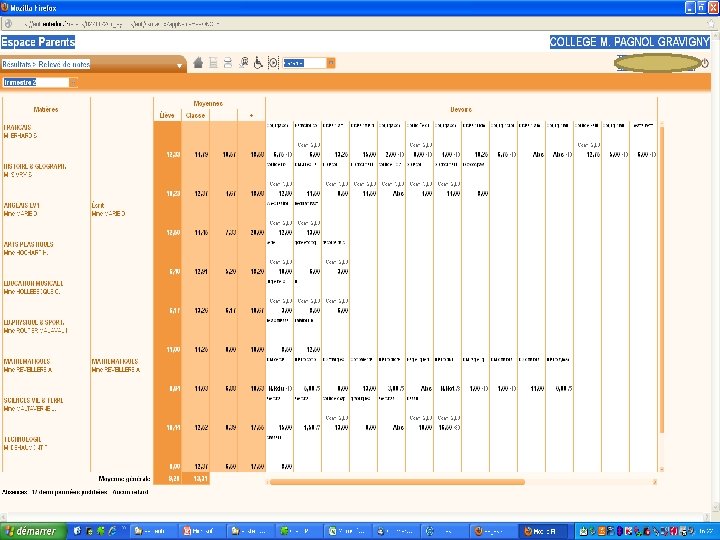Select the TECHNOLOGIE subject row

tap(22, 439)
